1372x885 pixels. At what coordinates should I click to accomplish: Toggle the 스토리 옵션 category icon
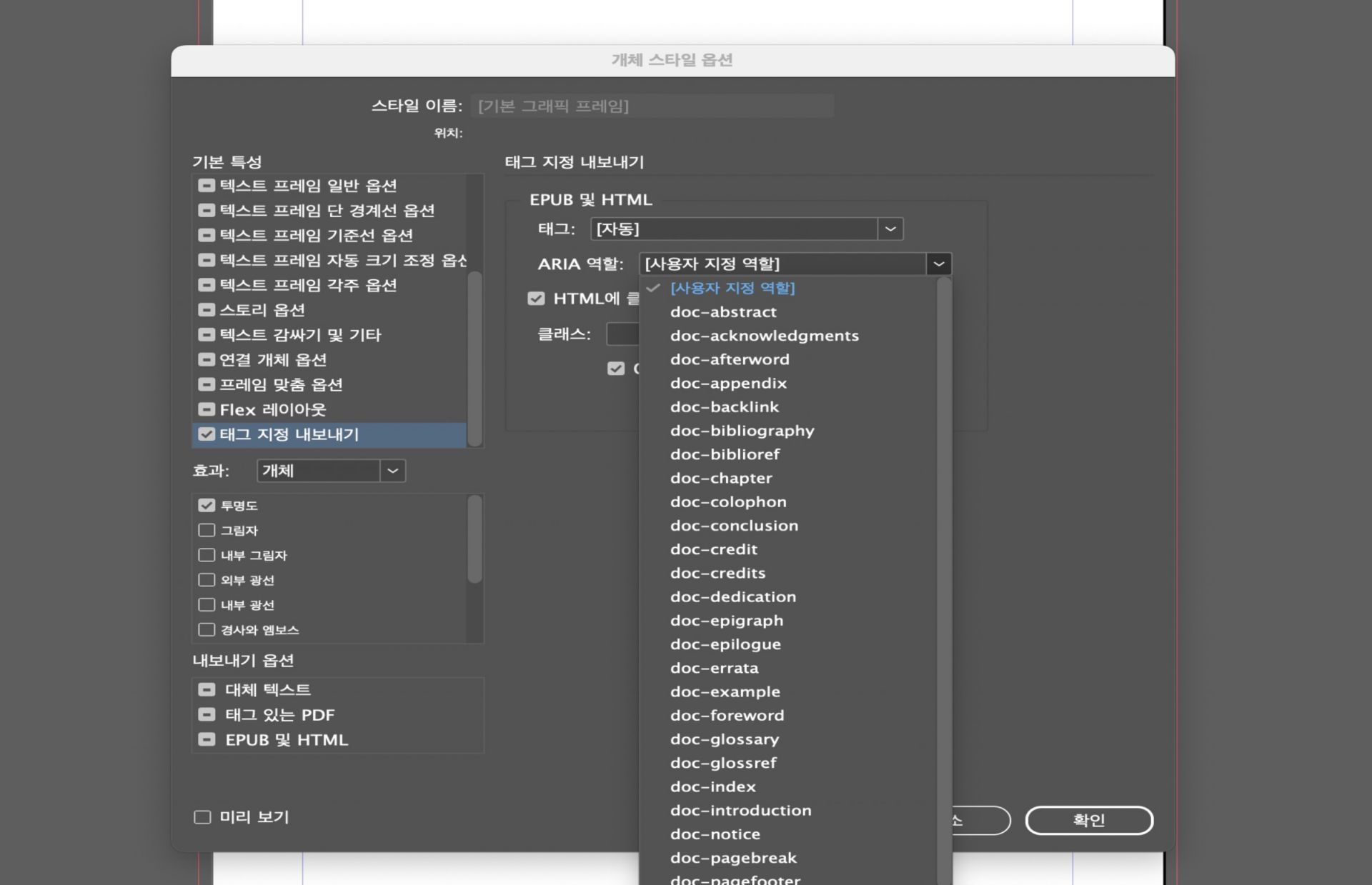click(x=207, y=310)
